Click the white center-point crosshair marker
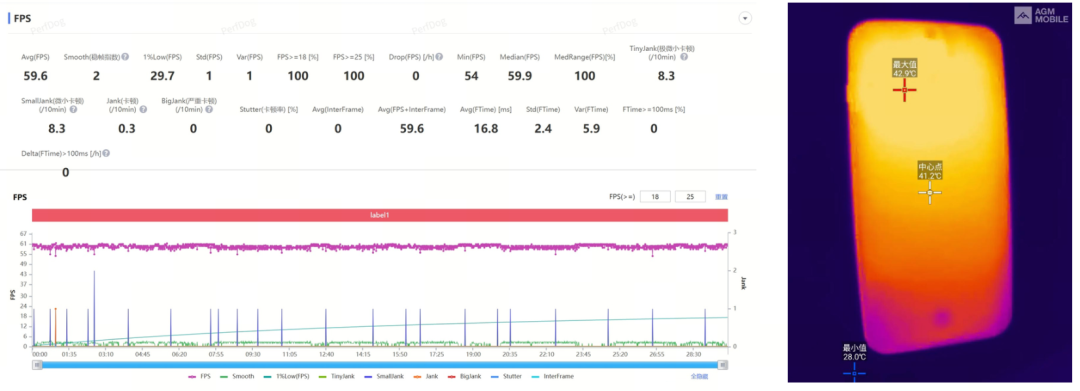Viewport: 1080px width, 391px height. tap(929, 192)
